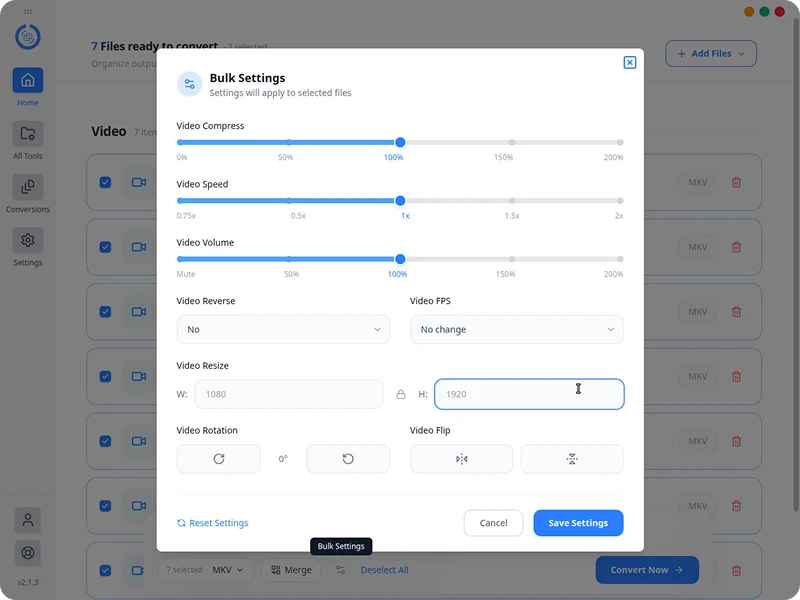The image size is (800, 600).
Task: Delete the first video row
Action: tap(736, 182)
